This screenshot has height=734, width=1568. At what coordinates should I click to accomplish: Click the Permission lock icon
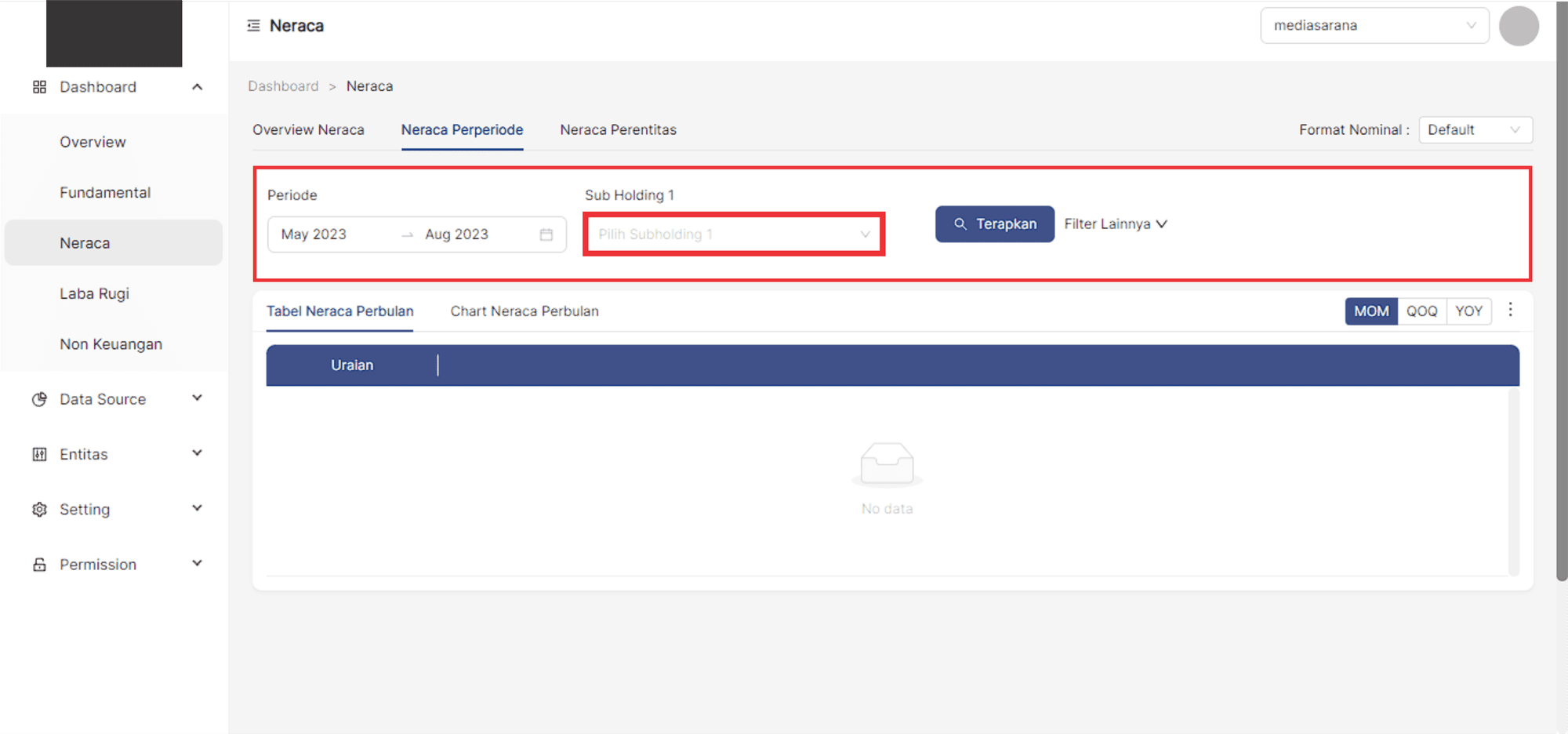(x=39, y=565)
